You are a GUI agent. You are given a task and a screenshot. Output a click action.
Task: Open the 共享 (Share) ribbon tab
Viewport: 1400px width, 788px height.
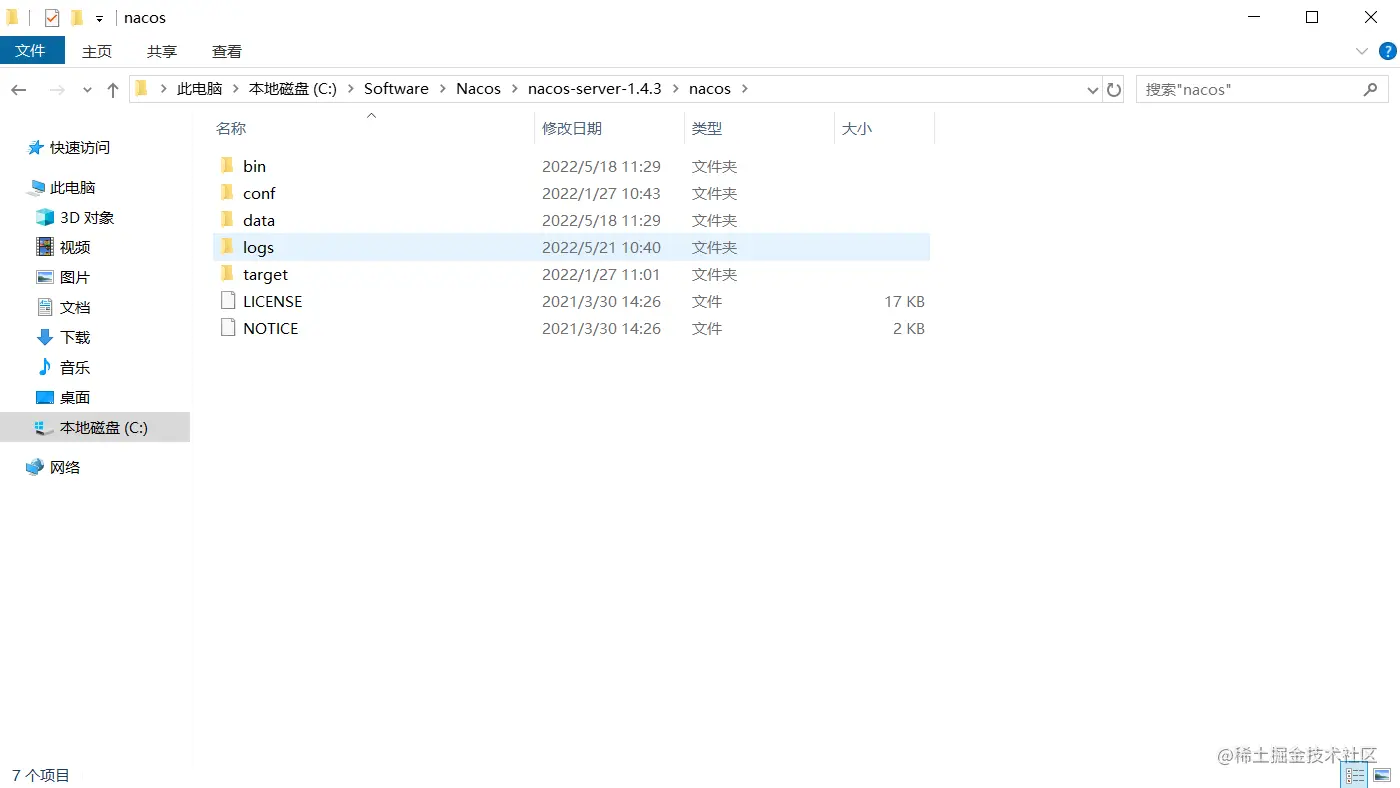[162, 51]
